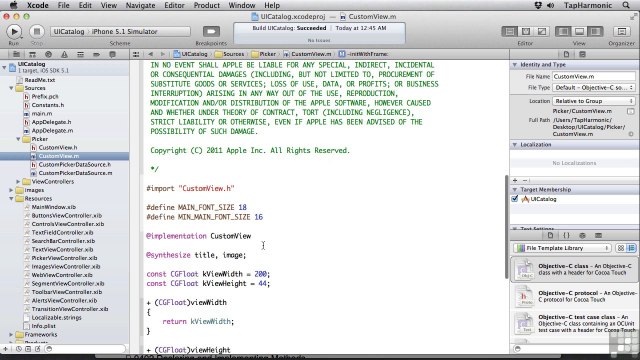Image resolution: width=640 pixels, height=360 pixels.
Task: Open the Organizer window
Action: pos(622,31)
